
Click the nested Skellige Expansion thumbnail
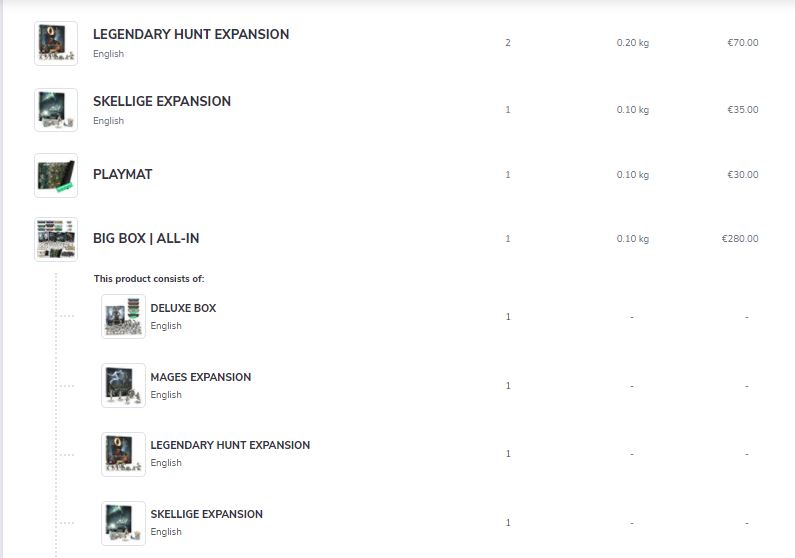click(123, 523)
